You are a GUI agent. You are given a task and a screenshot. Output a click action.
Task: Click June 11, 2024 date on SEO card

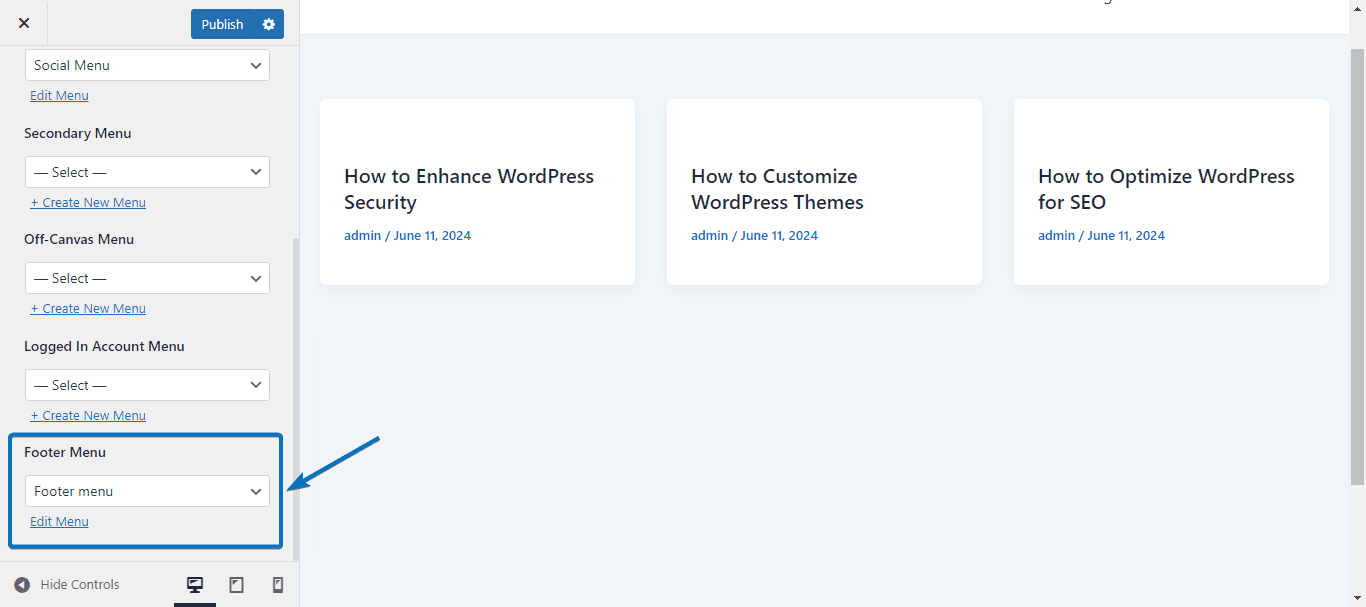pyautogui.click(x=1126, y=236)
